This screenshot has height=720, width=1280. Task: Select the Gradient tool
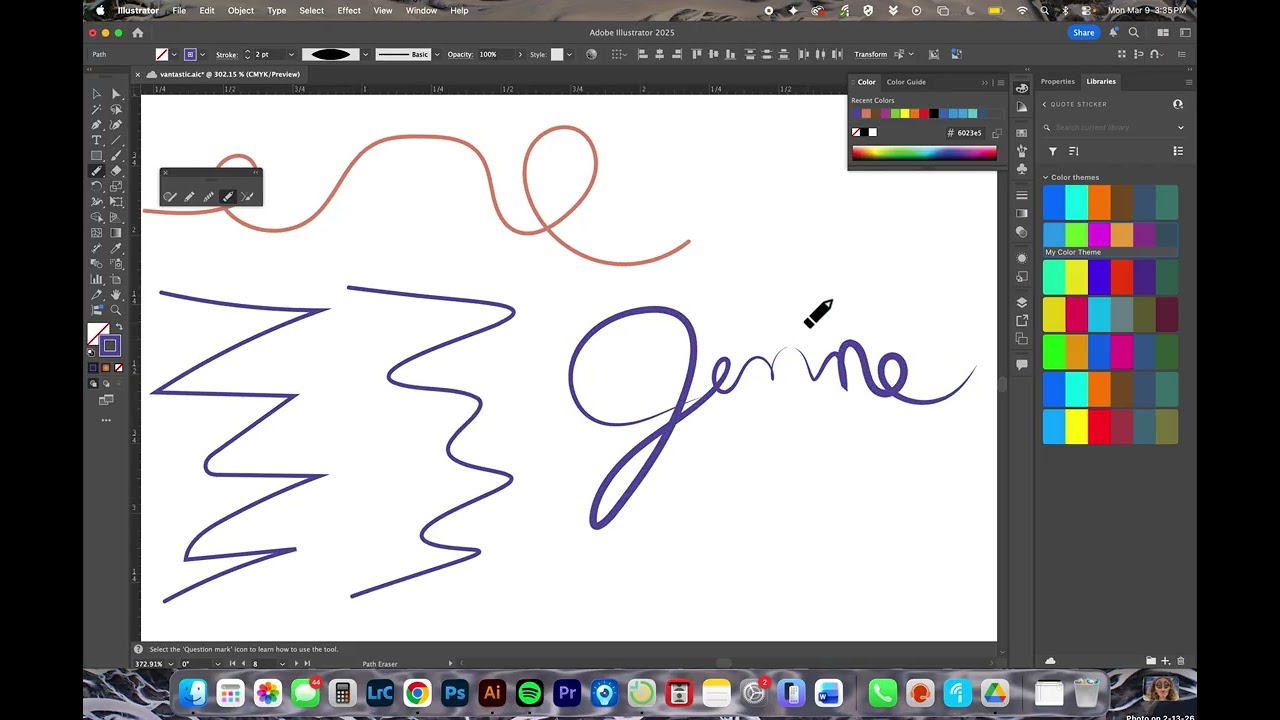click(116, 232)
